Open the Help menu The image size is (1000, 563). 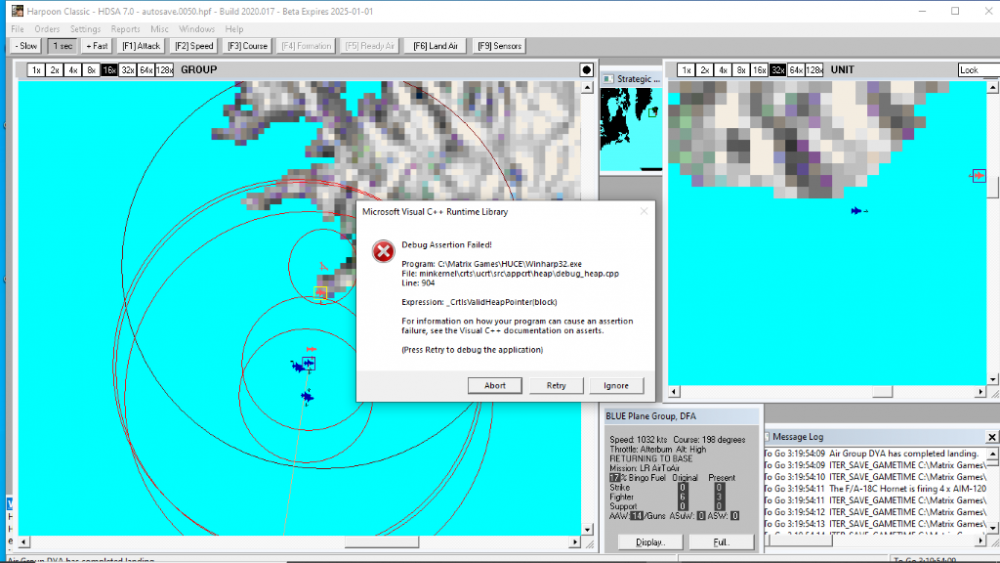point(234,29)
